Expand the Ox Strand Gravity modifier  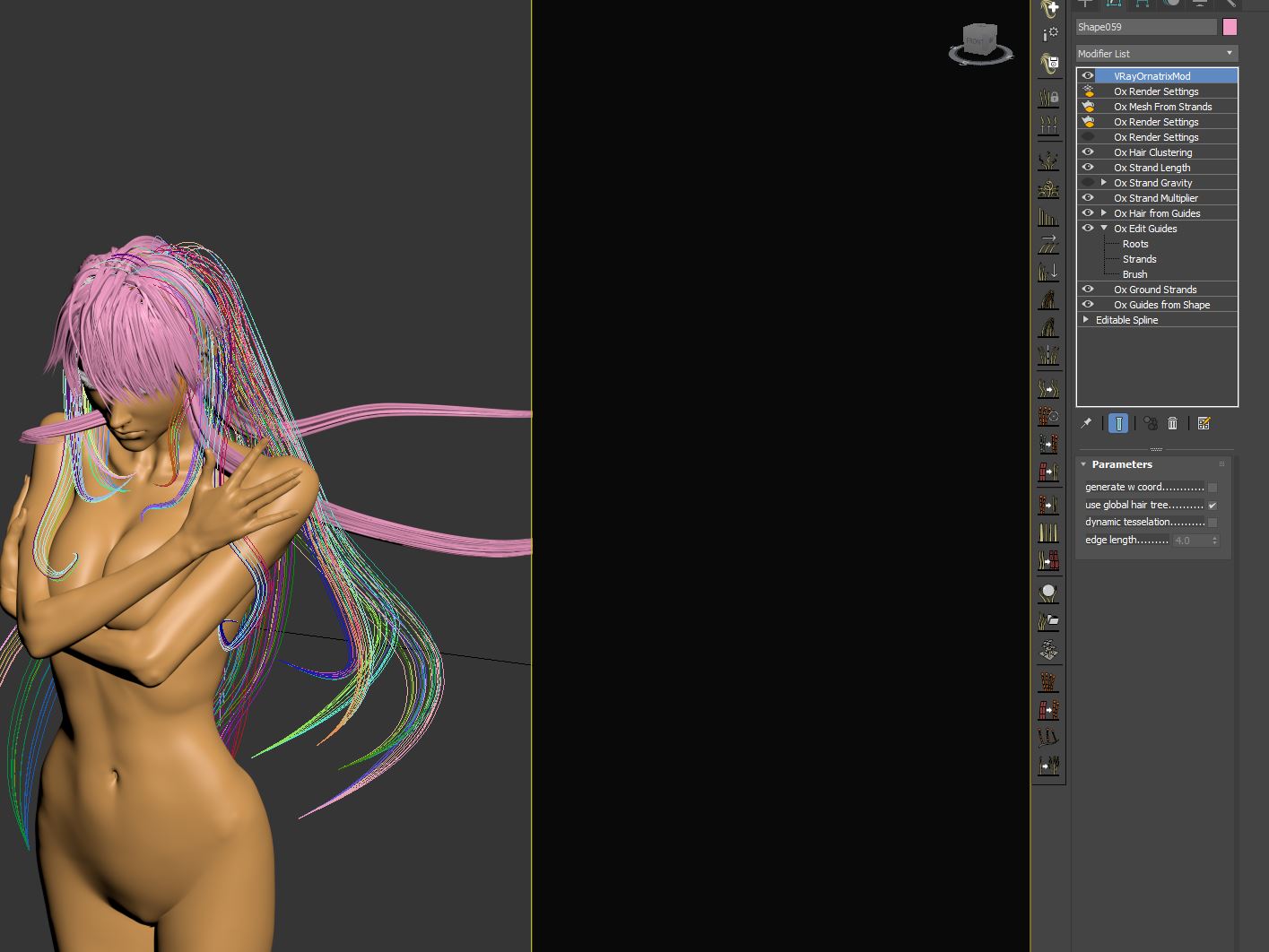pyautogui.click(x=1104, y=183)
